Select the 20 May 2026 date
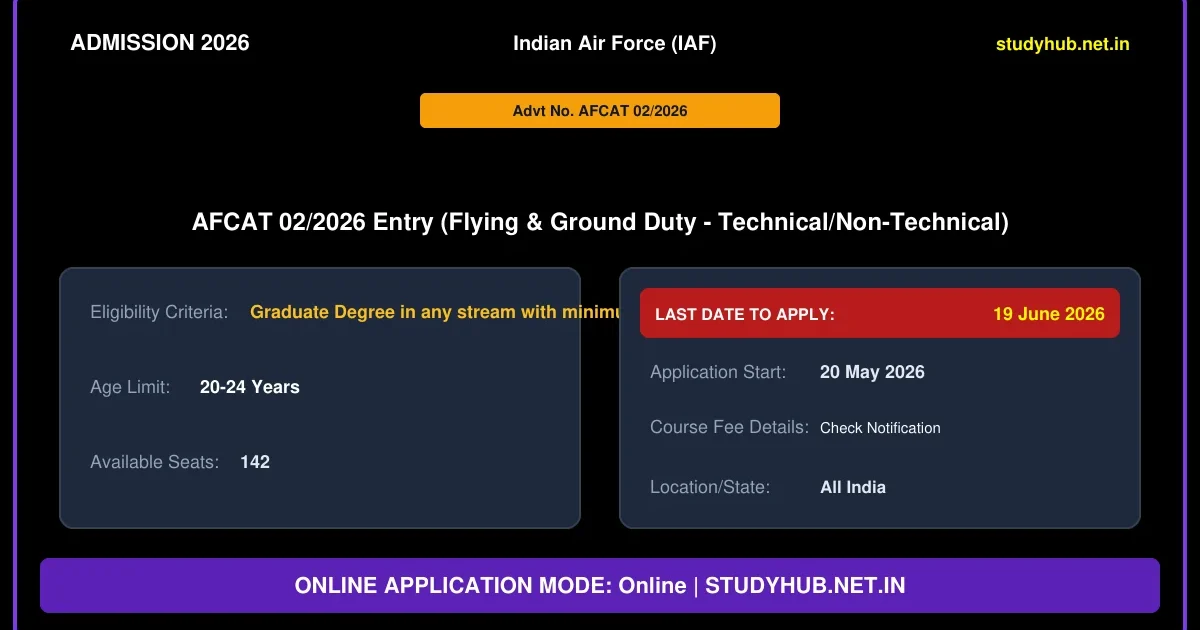 point(872,372)
